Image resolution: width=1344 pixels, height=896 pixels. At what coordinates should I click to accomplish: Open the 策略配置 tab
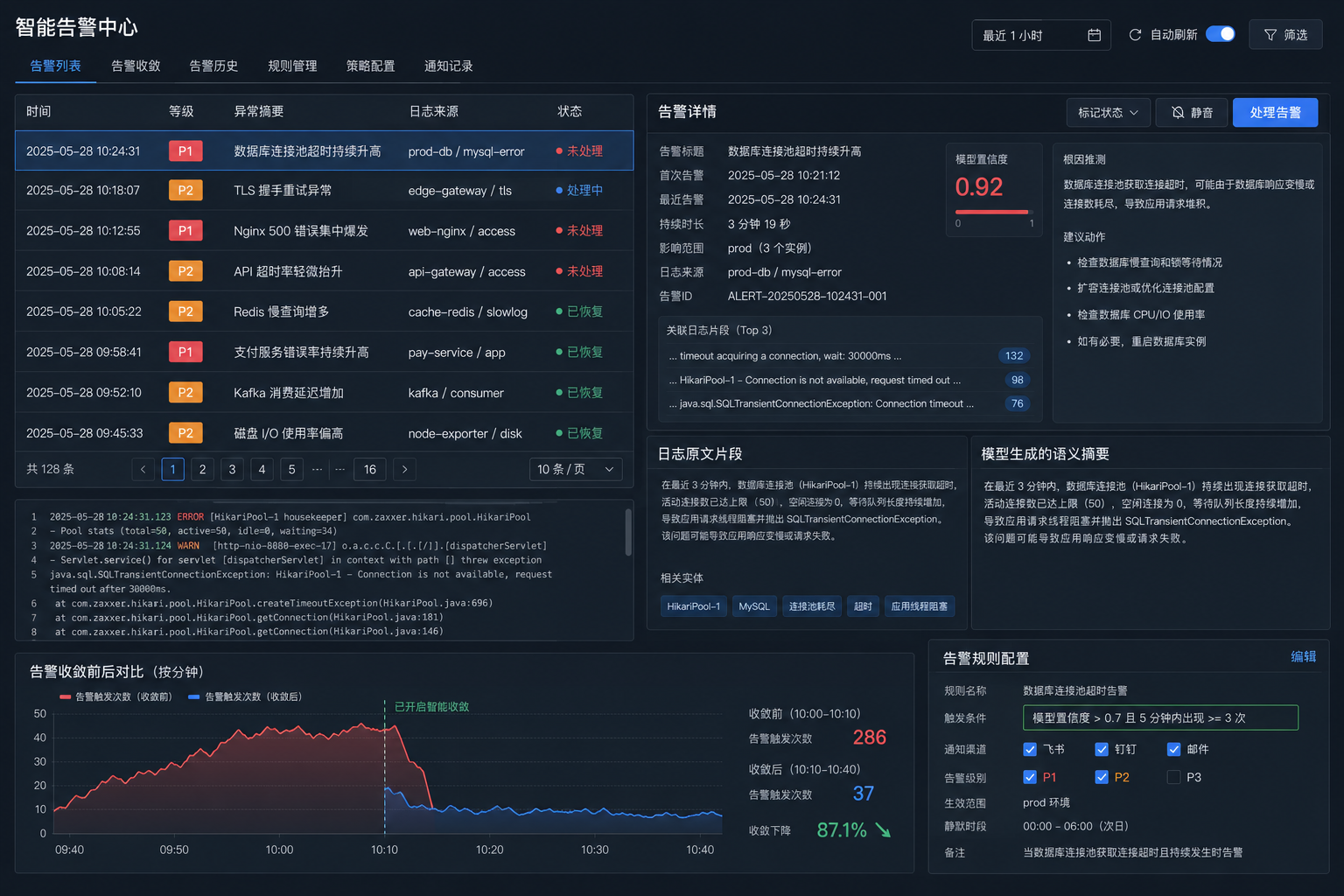(x=370, y=66)
